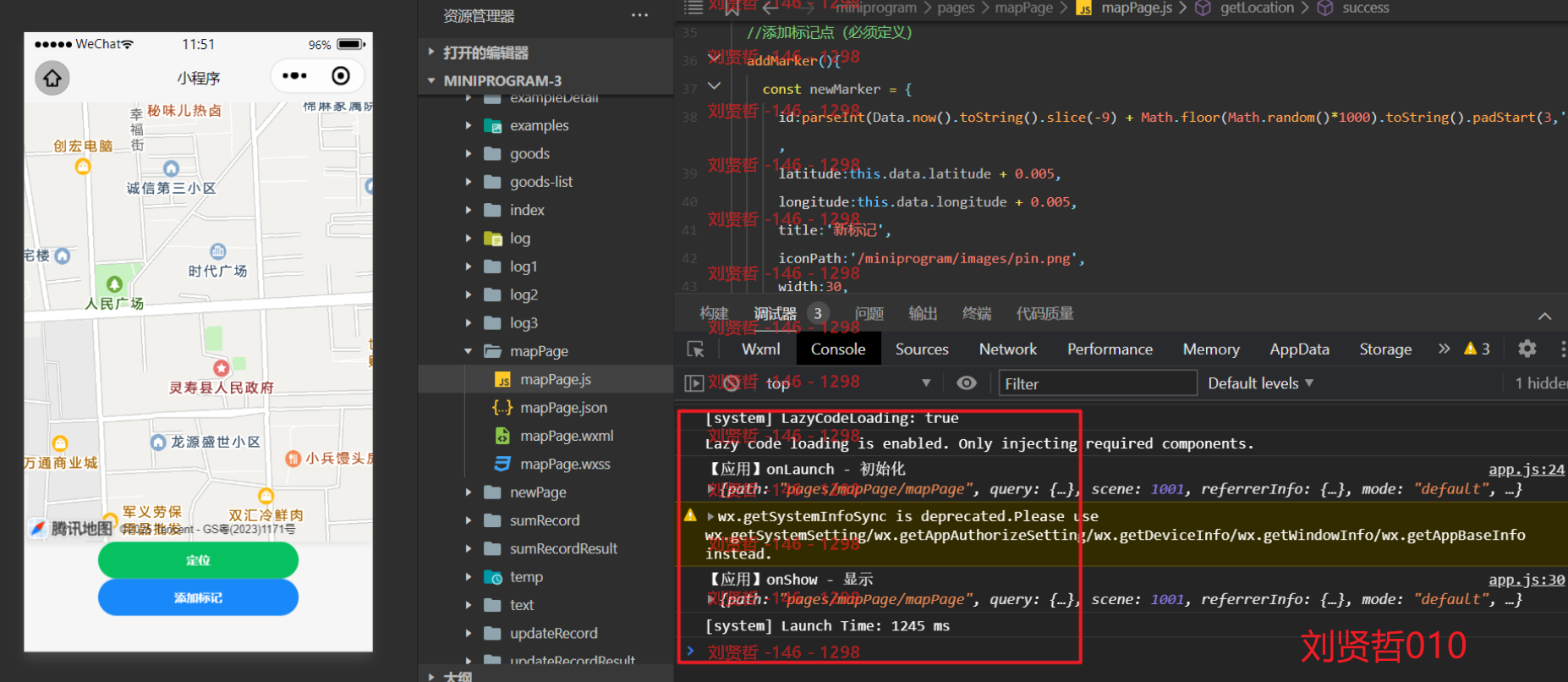
Task: Open the Network devtools tab
Action: pos(1007,349)
